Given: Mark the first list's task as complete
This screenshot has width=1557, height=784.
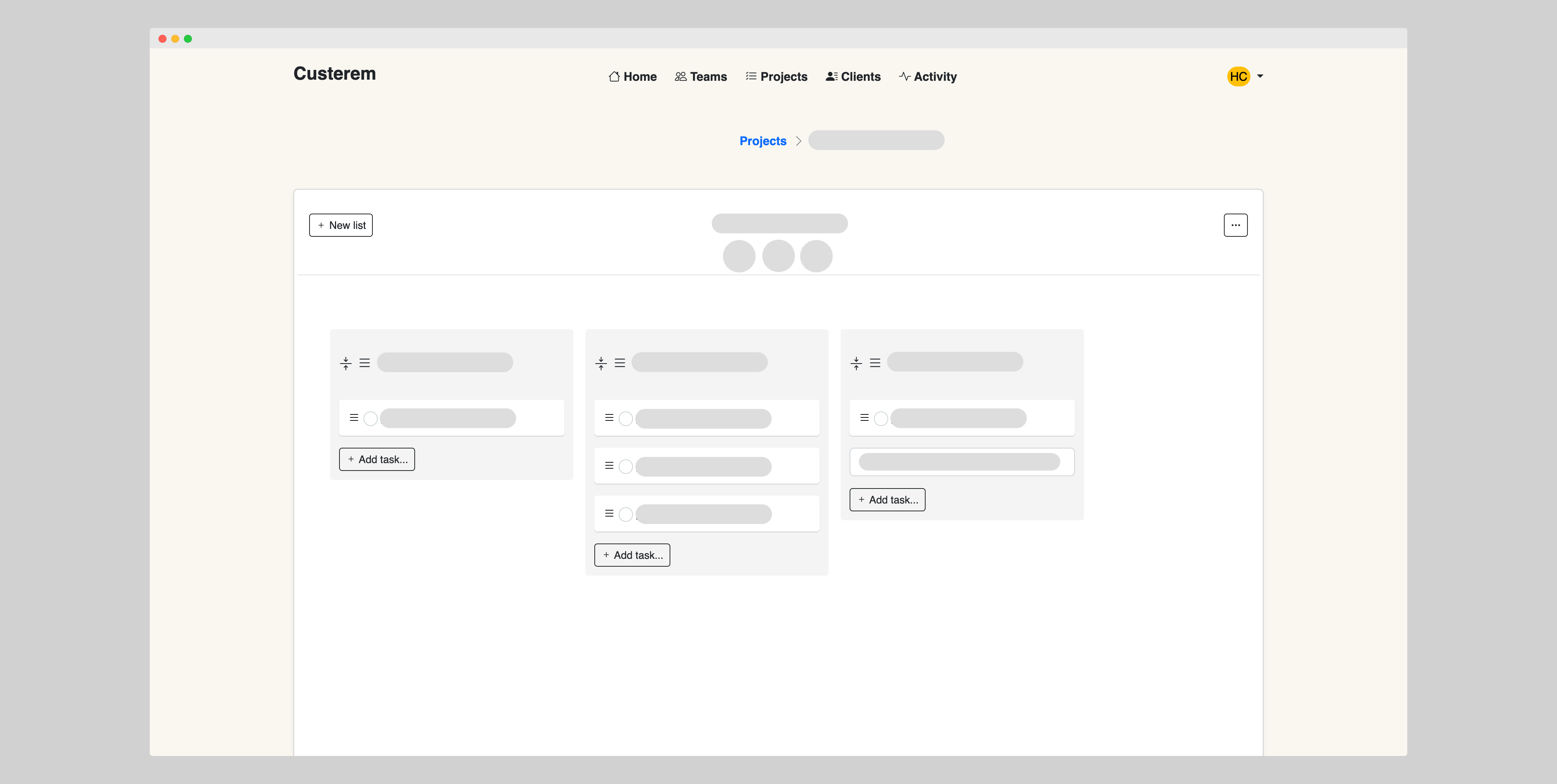Looking at the screenshot, I should pyautogui.click(x=371, y=419).
